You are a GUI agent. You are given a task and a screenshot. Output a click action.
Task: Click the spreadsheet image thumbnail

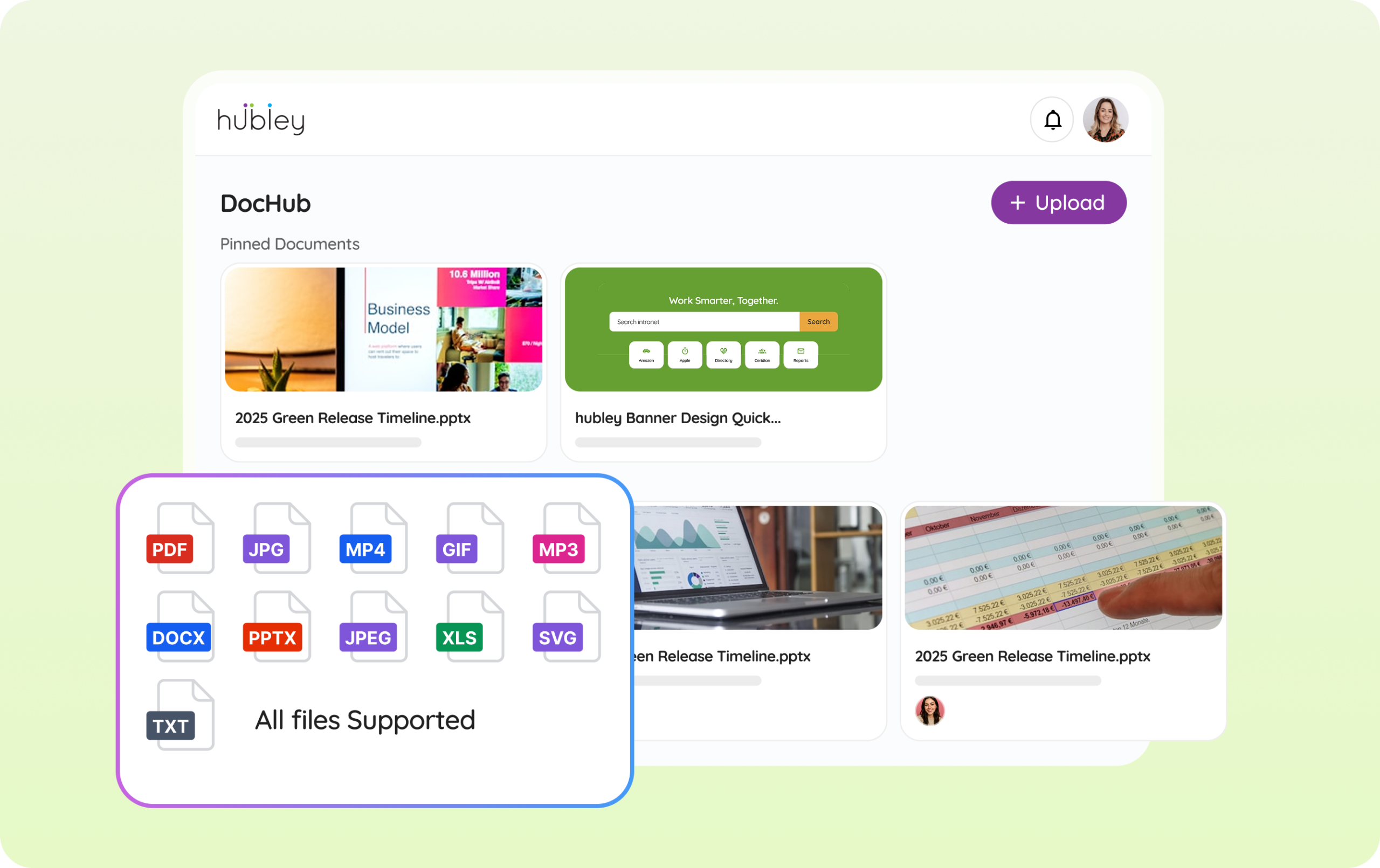click(1063, 568)
